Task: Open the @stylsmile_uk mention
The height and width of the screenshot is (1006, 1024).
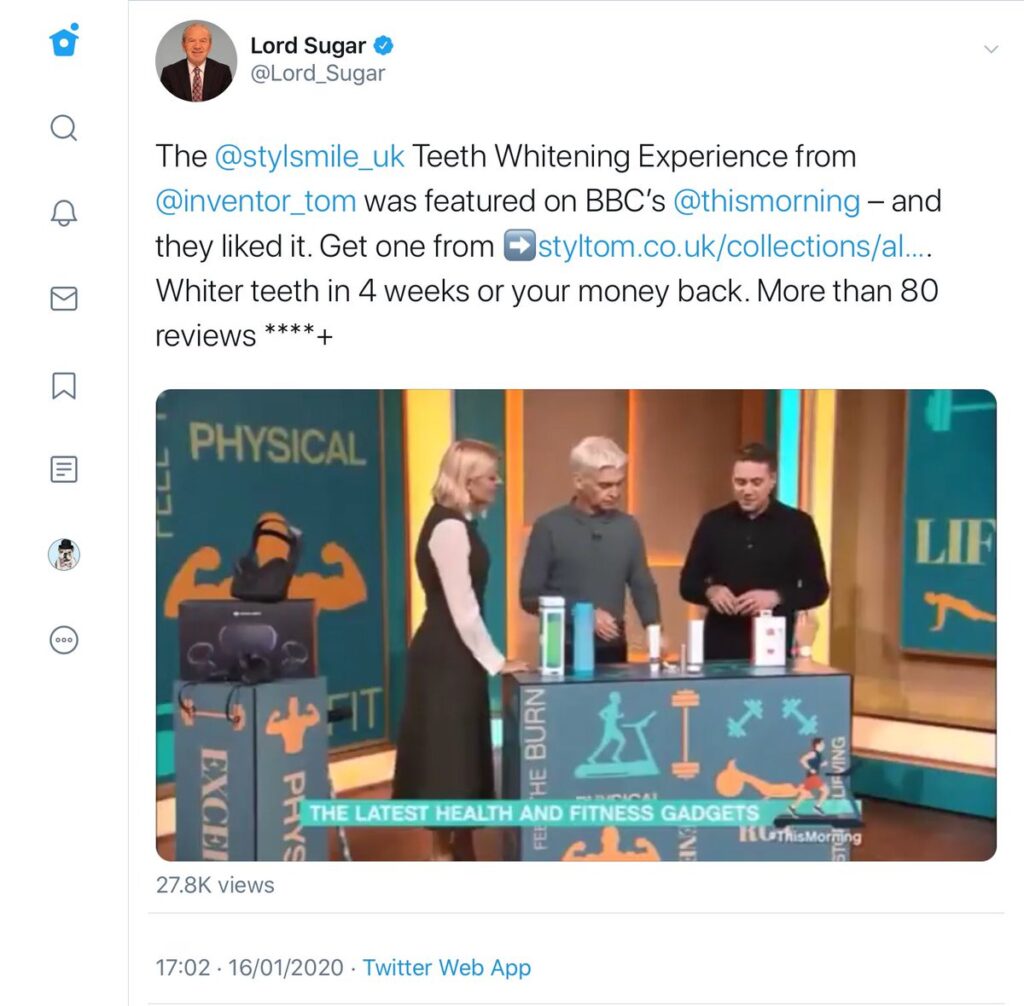Action: [x=310, y=157]
